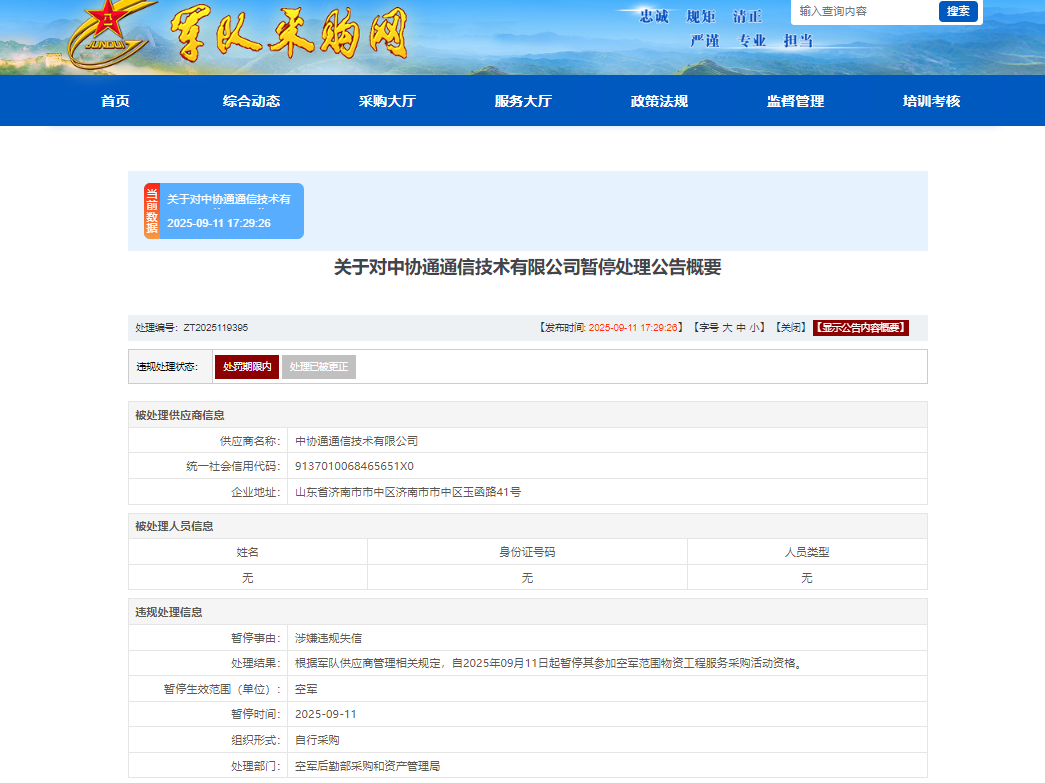Click the 忠诚 motto text in header
Image resolution: width=1045 pixels, height=783 pixels.
point(654,17)
